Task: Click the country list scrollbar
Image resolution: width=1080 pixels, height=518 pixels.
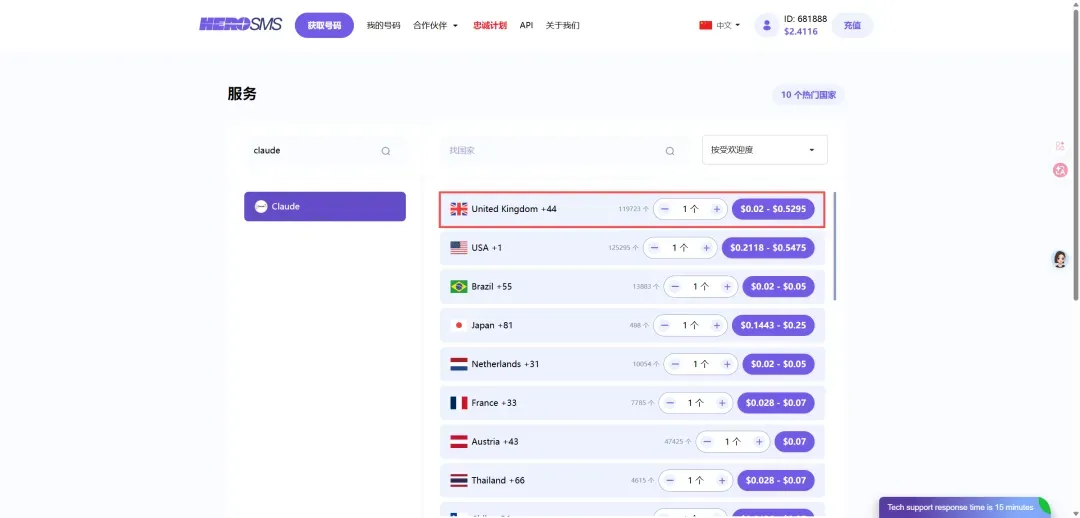Action: click(x=834, y=245)
